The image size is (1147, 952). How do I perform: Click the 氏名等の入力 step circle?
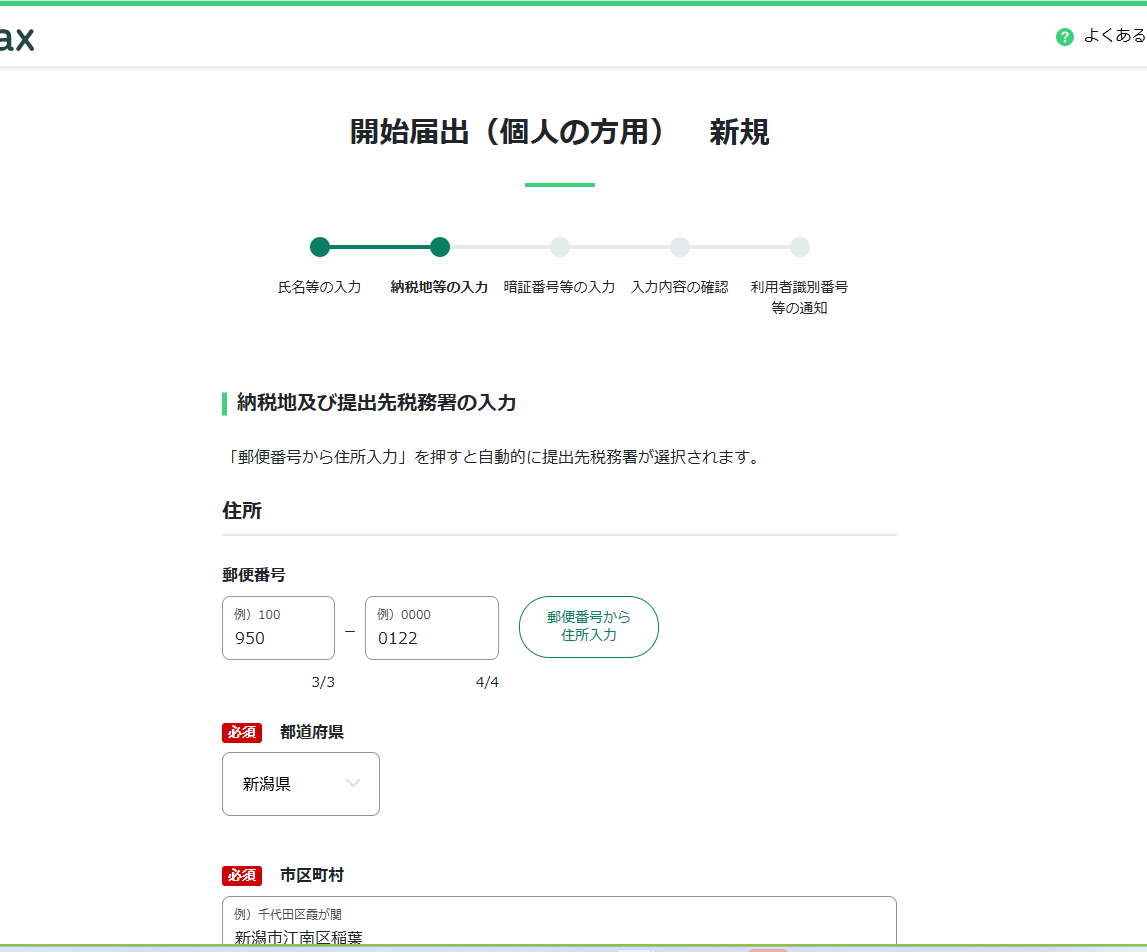point(320,247)
